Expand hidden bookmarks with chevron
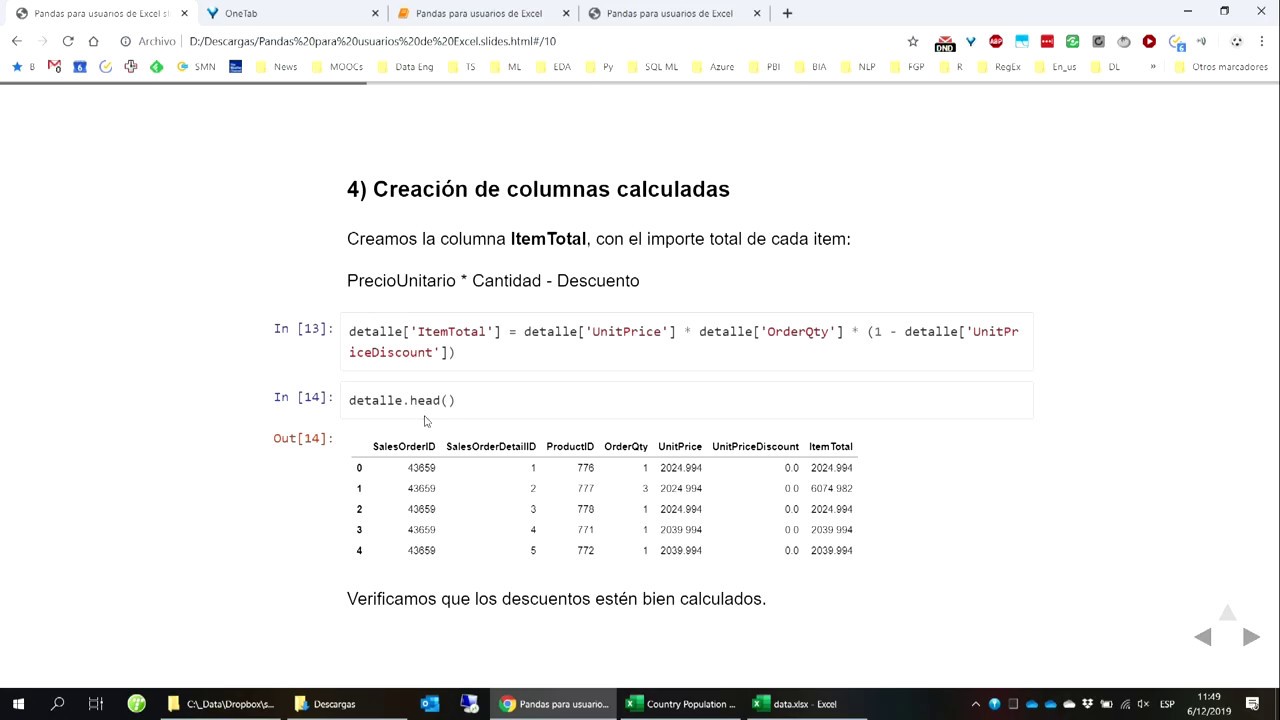The image size is (1280, 720). tap(1153, 67)
